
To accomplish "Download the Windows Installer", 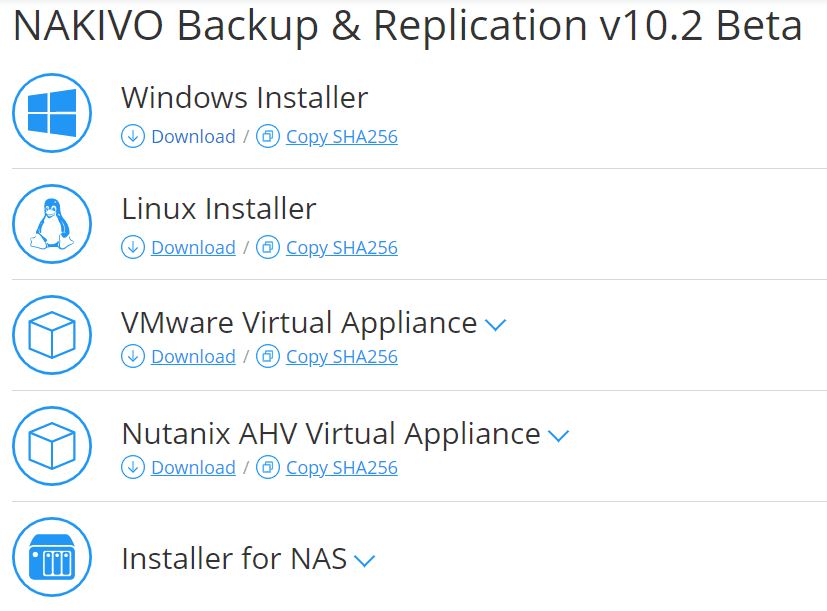I will [193, 137].
